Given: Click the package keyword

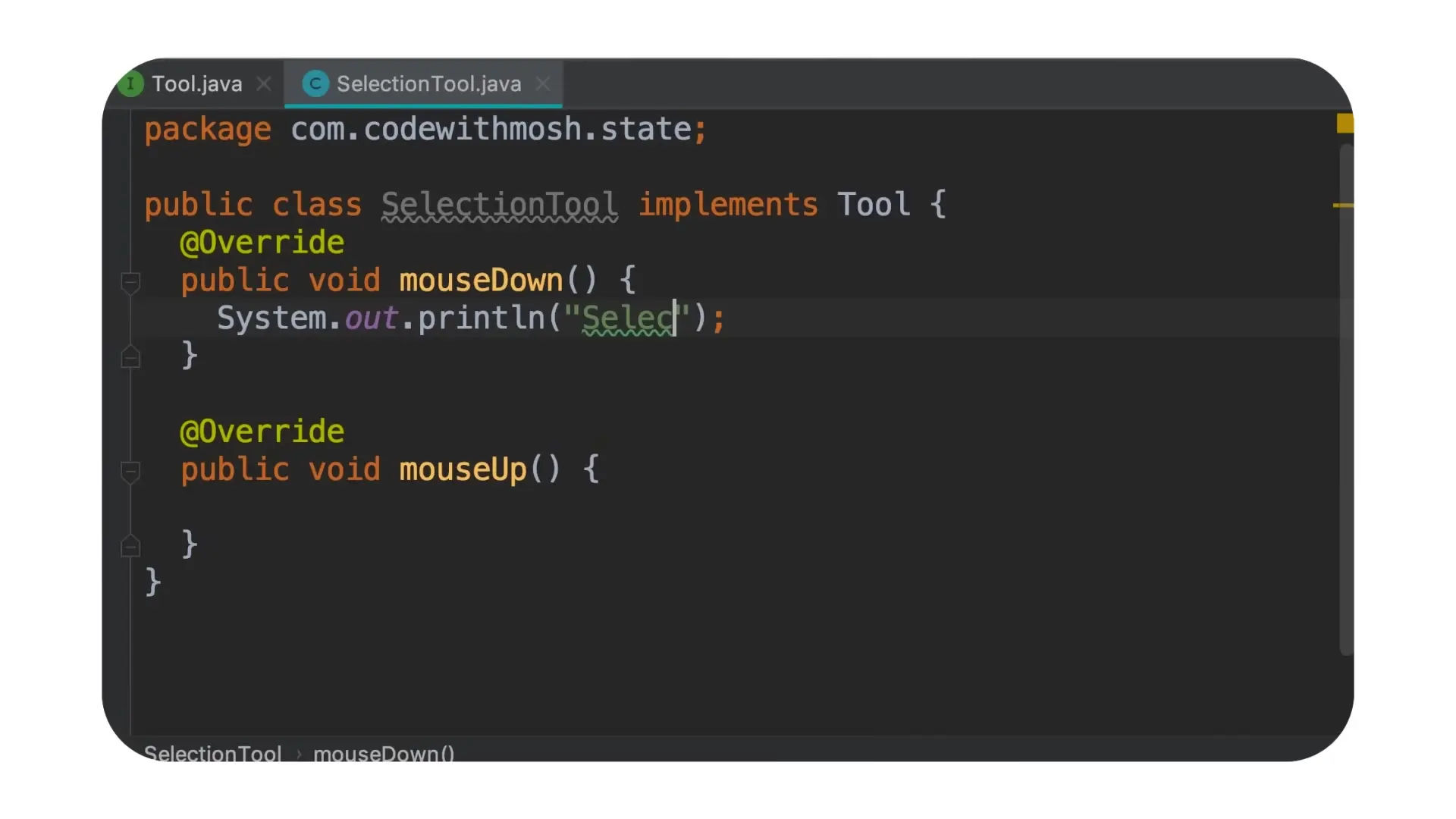Looking at the screenshot, I should coord(208,130).
